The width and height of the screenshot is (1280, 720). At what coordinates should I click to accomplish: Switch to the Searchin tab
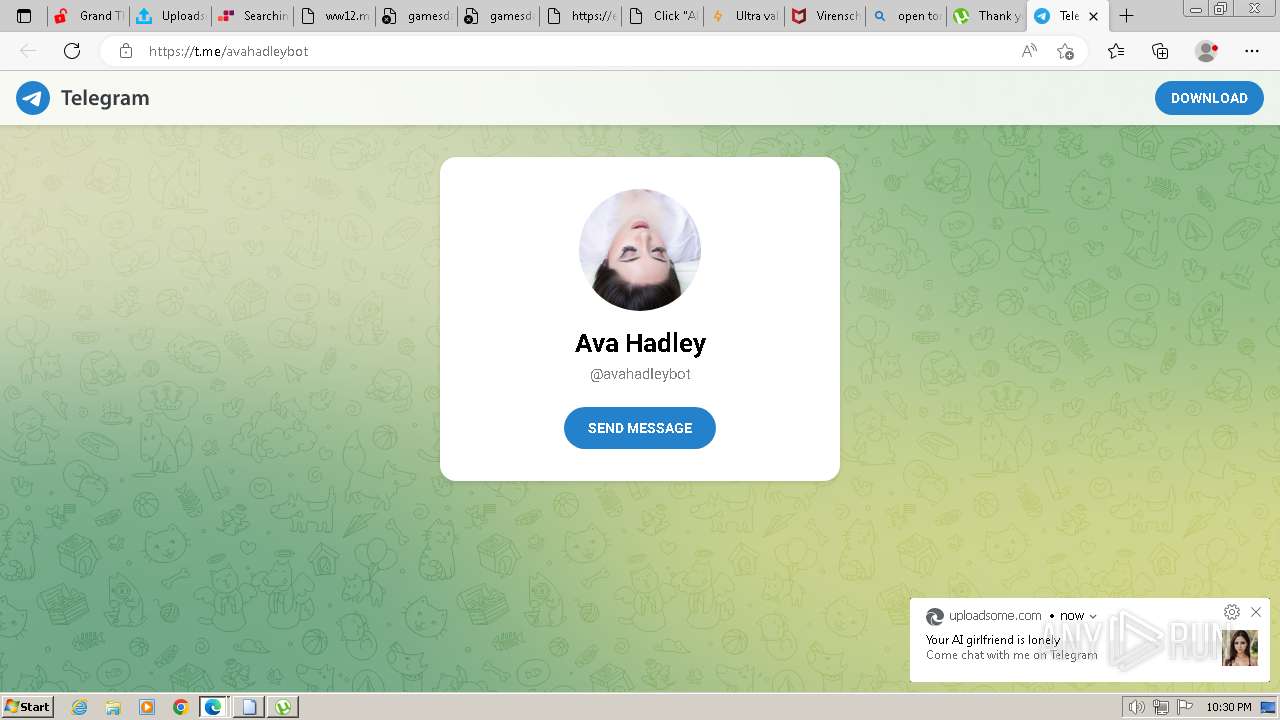(x=252, y=16)
